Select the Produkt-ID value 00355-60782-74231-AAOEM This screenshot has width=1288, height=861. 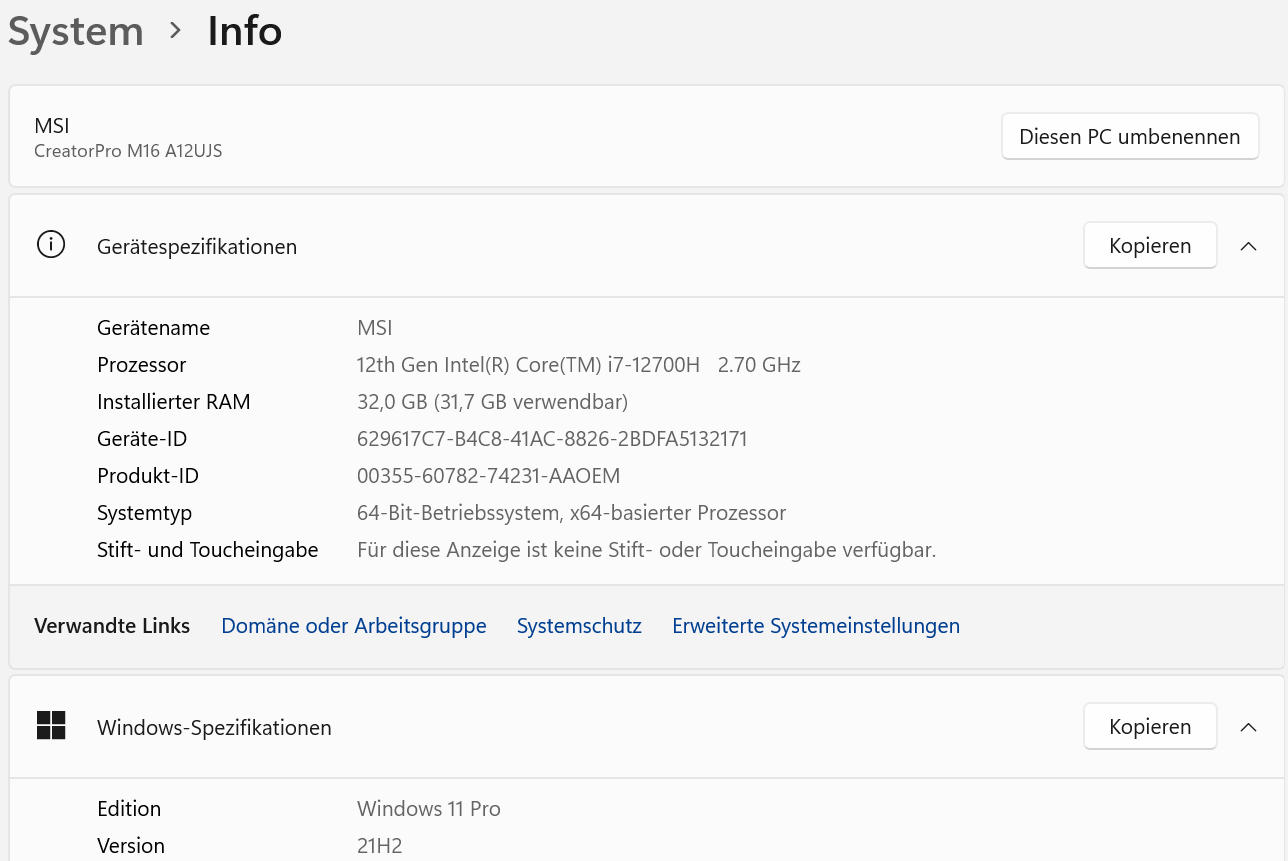click(x=489, y=476)
